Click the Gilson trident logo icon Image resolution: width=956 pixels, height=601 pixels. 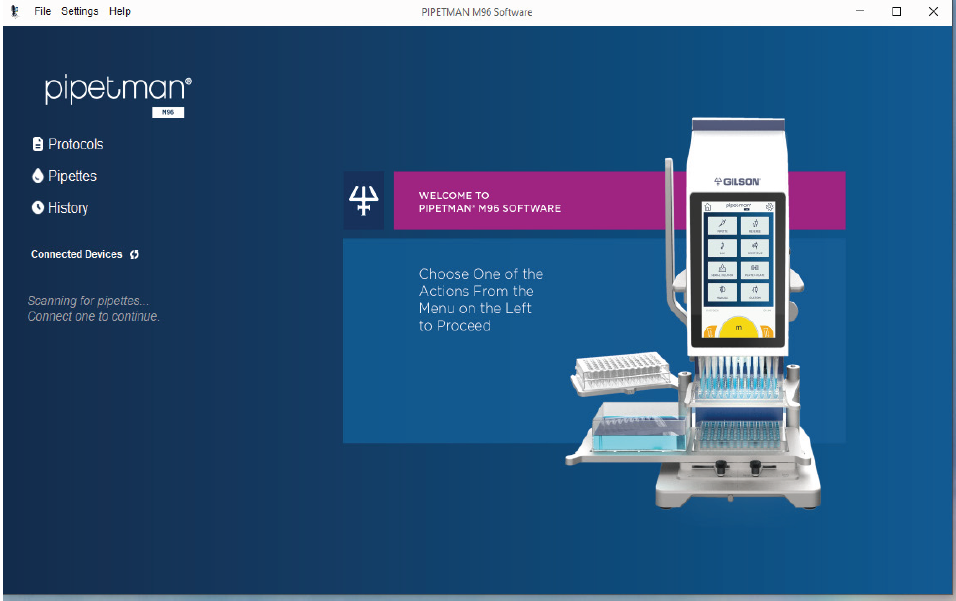coord(363,201)
